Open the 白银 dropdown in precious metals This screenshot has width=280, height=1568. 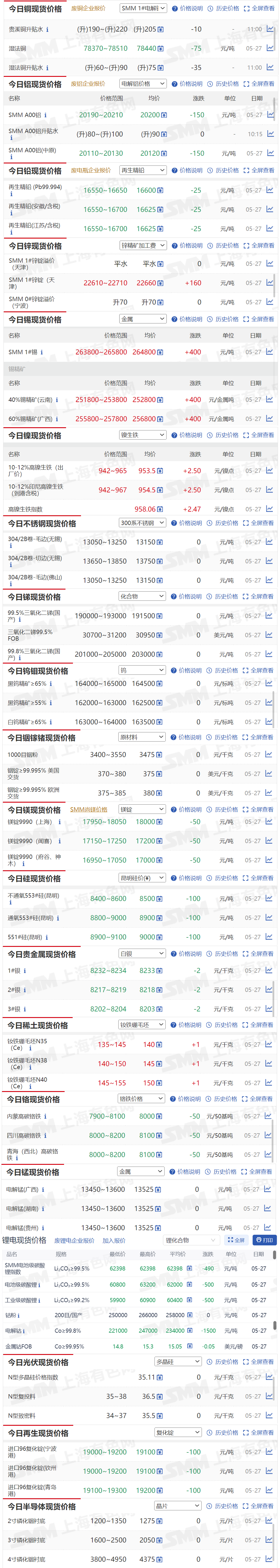point(142,954)
